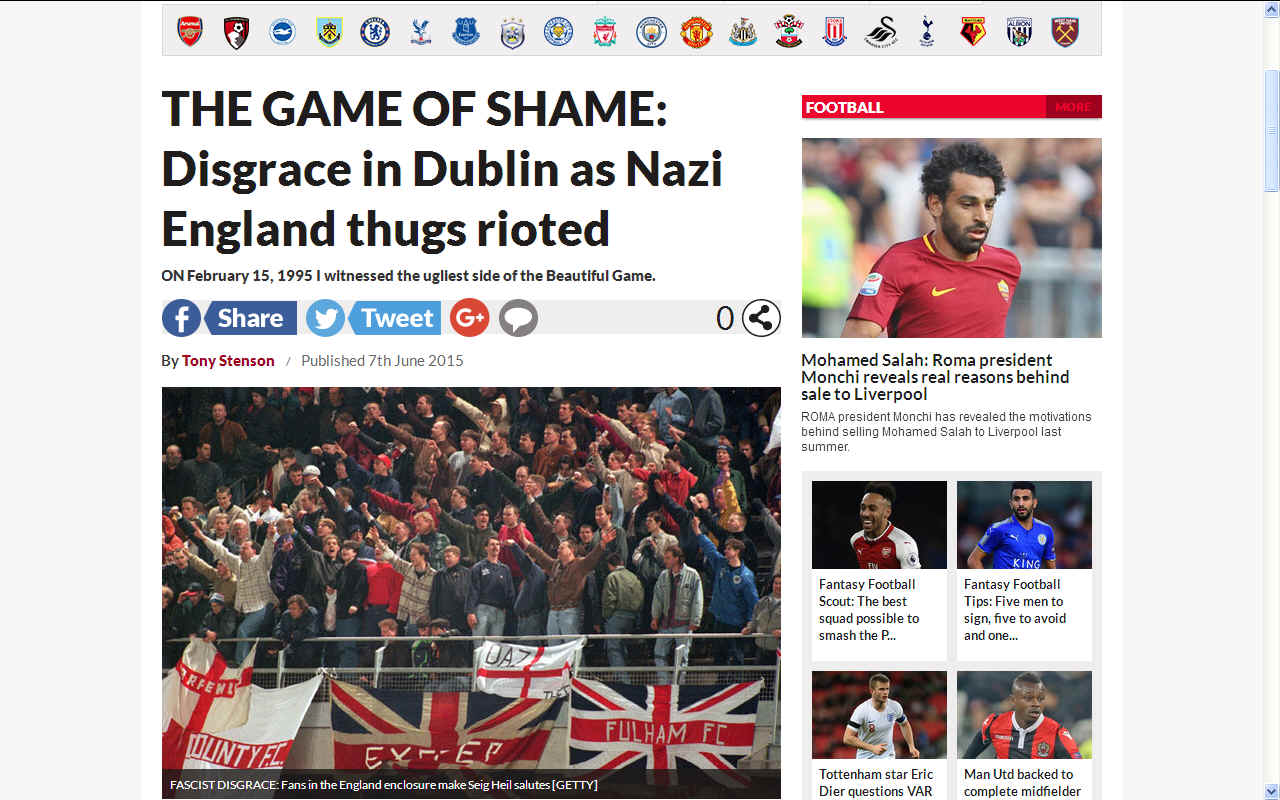Open the Everton club crest
Screen dimensions: 1280x800
click(x=466, y=32)
